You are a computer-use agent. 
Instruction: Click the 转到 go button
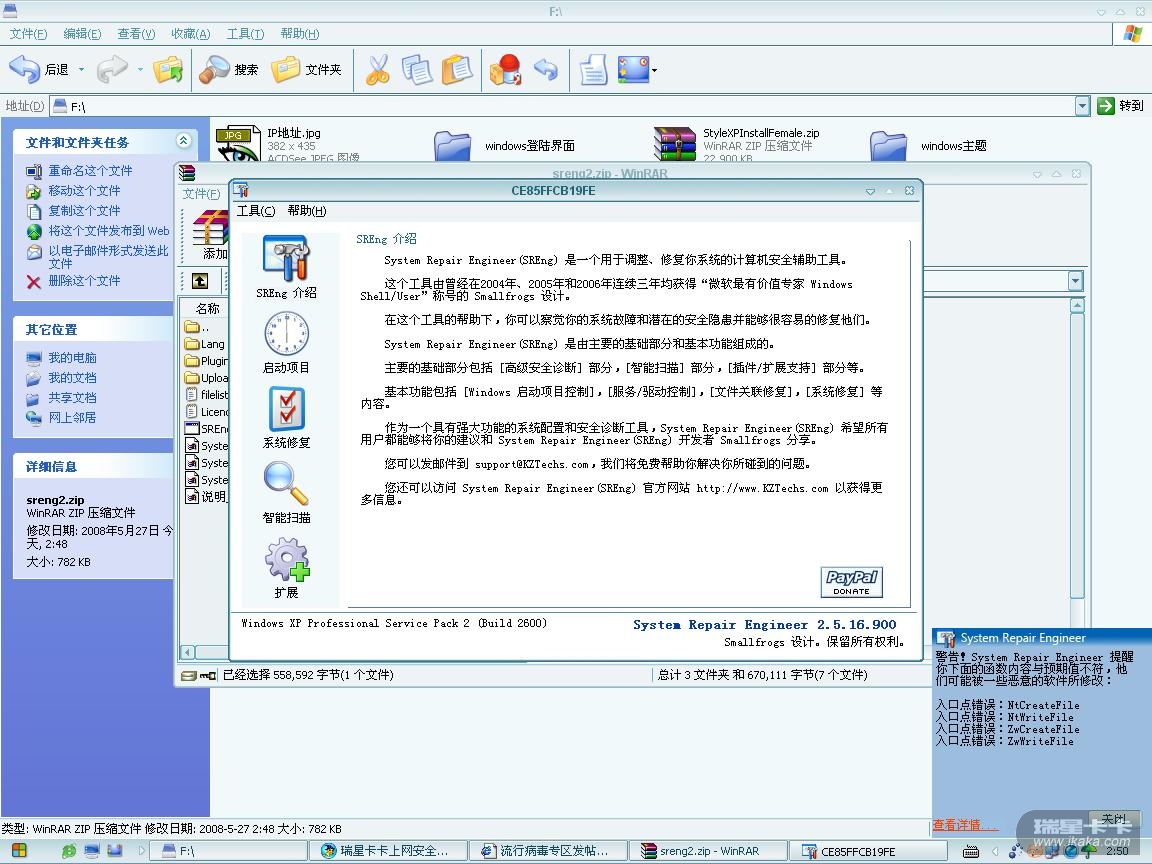tap(1120, 106)
